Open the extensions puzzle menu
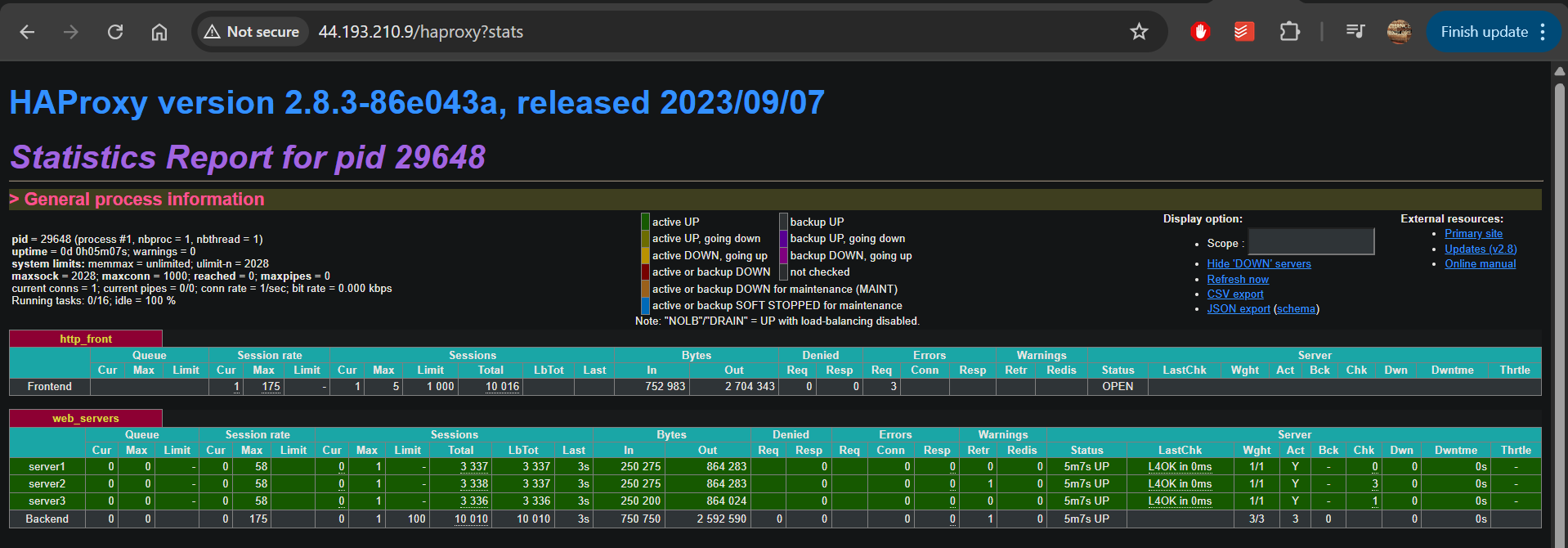The width and height of the screenshot is (1568, 548). tap(1289, 32)
